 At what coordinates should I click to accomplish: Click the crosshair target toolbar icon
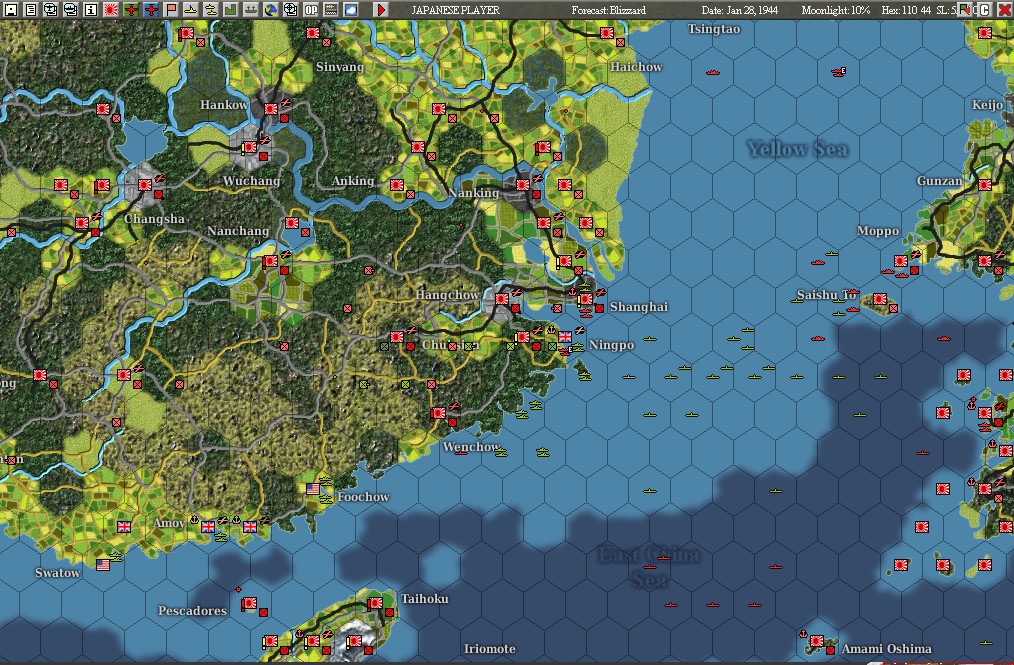[x=291, y=10]
